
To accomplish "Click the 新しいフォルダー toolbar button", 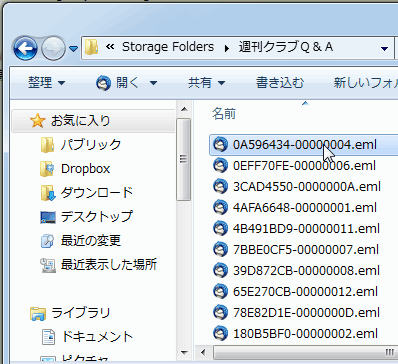I will 366,82.
